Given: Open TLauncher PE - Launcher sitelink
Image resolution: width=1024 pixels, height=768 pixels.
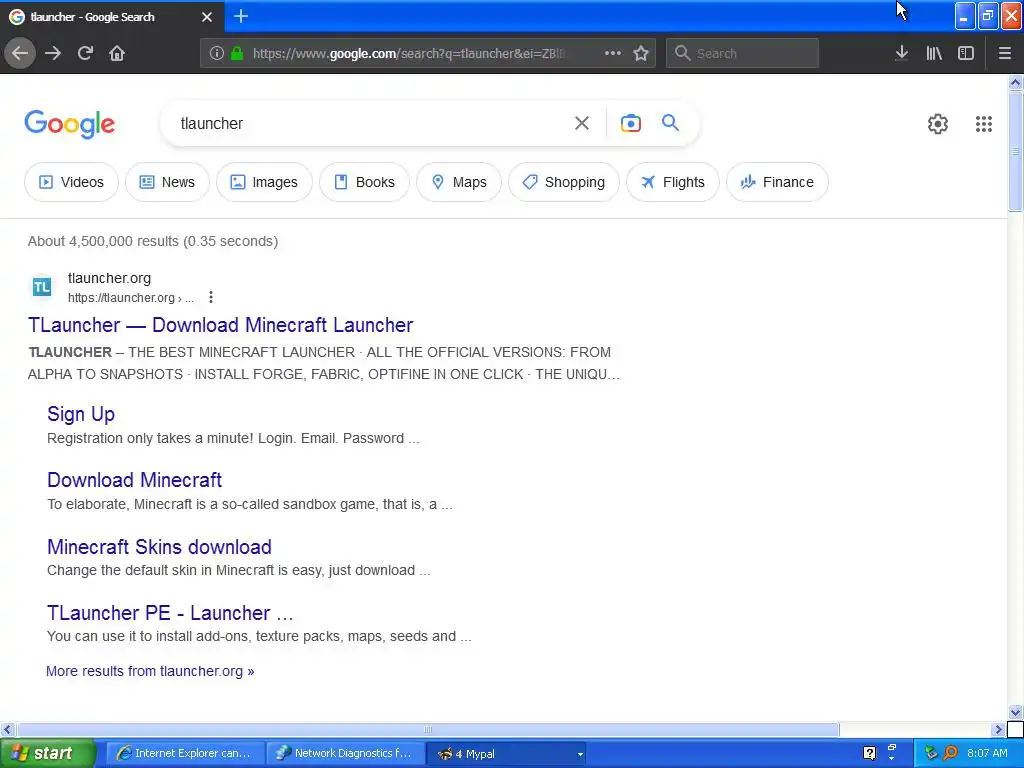Looking at the screenshot, I should [x=170, y=613].
